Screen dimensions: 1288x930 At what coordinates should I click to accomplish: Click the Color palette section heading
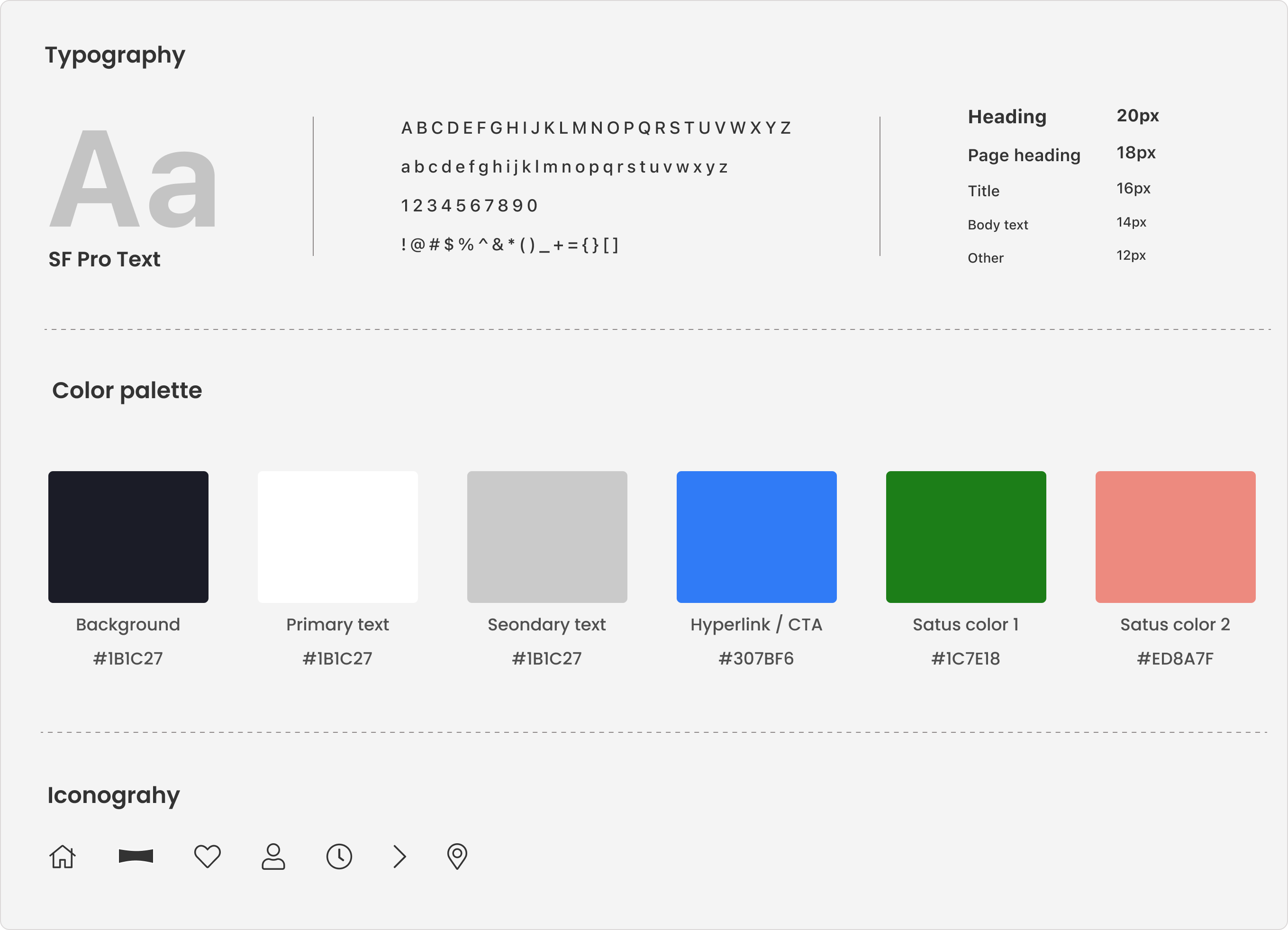(127, 391)
